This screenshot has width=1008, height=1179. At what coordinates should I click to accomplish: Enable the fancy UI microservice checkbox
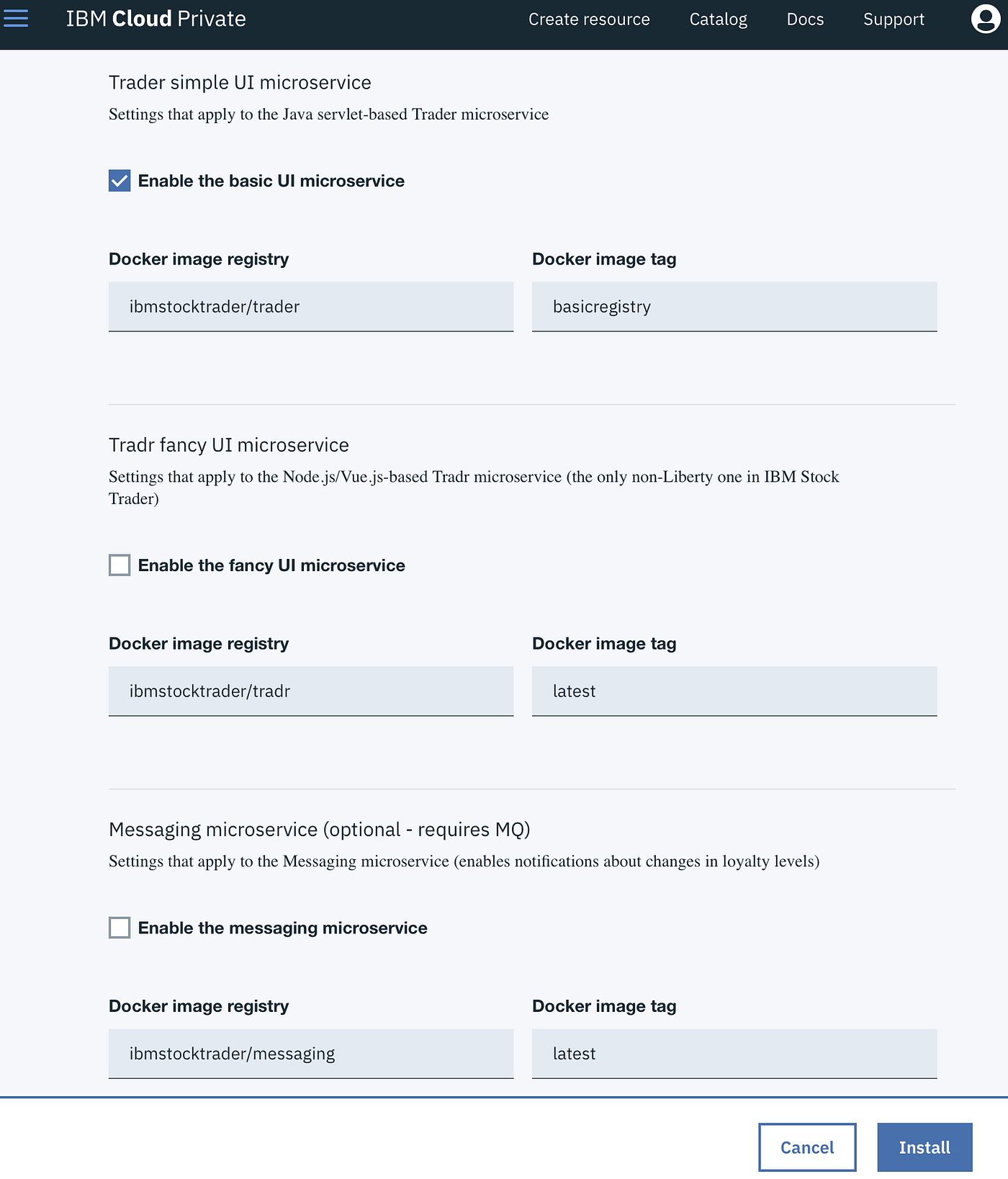(120, 565)
